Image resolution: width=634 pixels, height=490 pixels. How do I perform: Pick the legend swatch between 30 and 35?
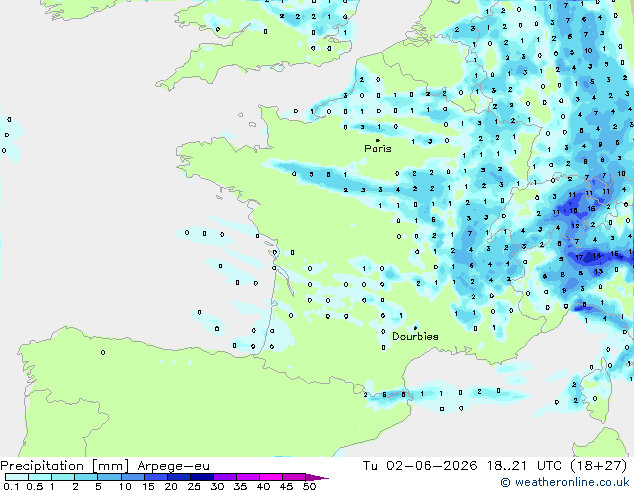[x=225, y=477]
